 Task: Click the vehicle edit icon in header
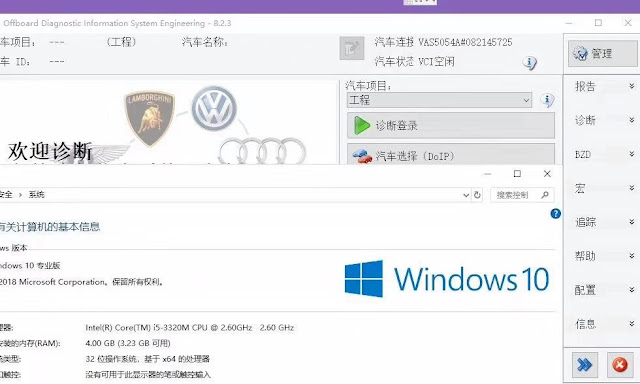click(351, 48)
